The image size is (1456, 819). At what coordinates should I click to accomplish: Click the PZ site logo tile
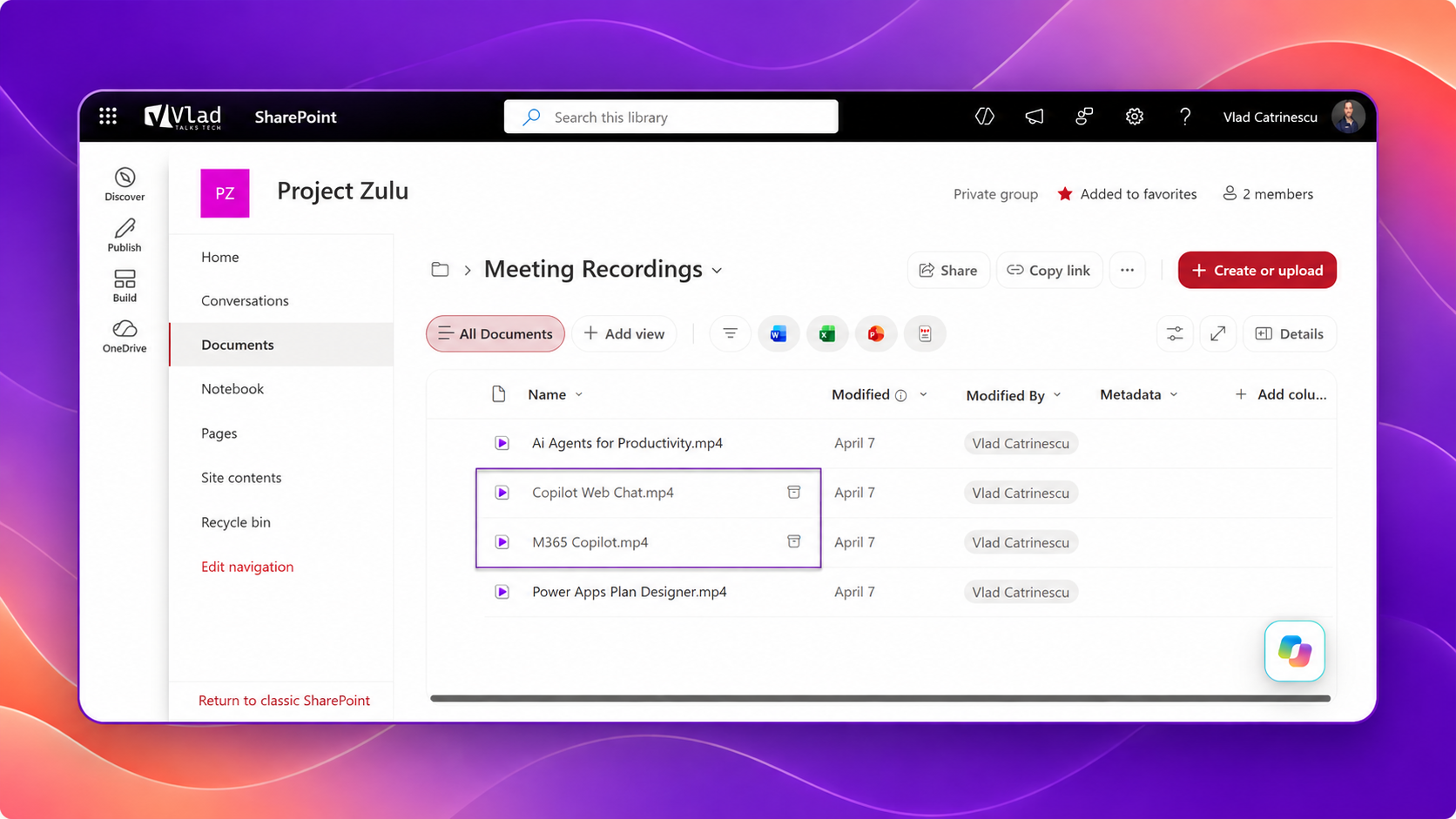pos(225,193)
